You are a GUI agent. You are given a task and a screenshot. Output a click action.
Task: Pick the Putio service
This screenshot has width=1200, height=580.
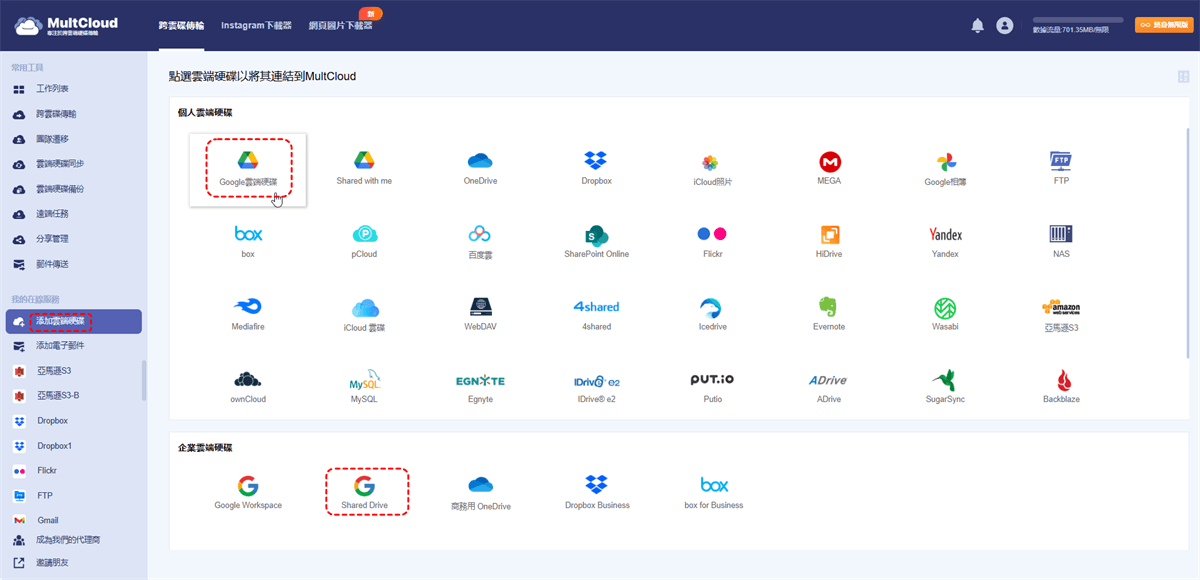(x=712, y=387)
